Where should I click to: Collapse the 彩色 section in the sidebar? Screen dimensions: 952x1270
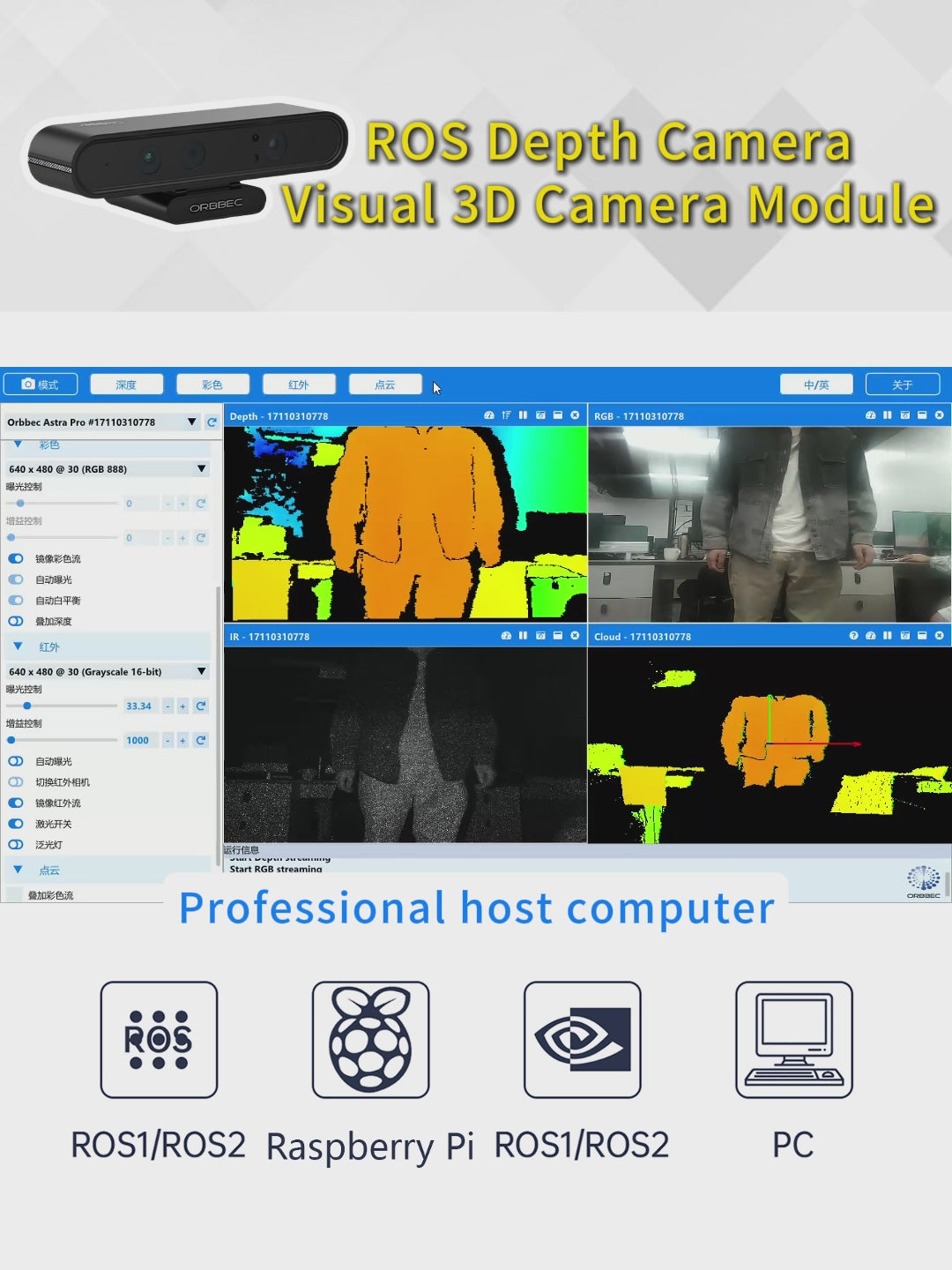pos(18,444)
